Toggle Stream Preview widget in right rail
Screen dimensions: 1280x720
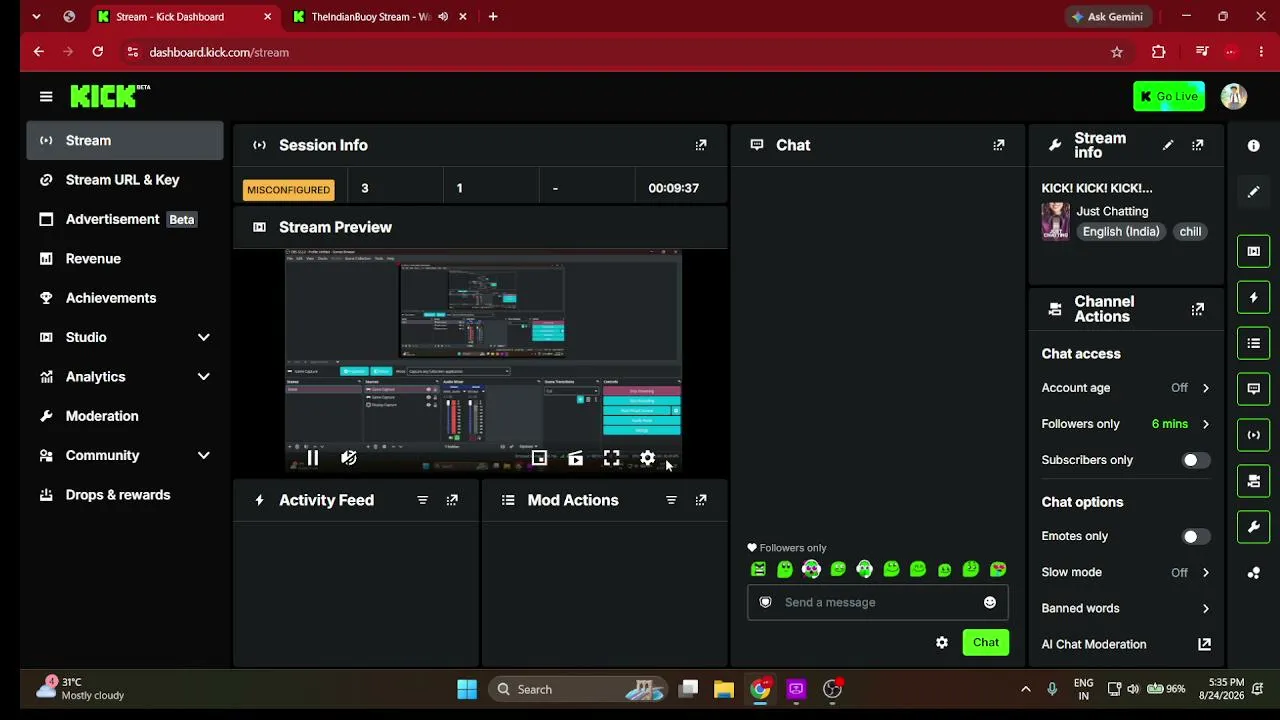(1254, 251)
